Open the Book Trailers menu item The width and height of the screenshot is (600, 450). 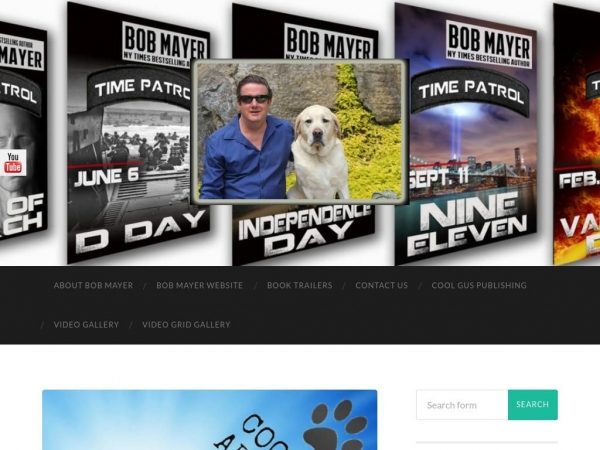(x=300, y=285)
